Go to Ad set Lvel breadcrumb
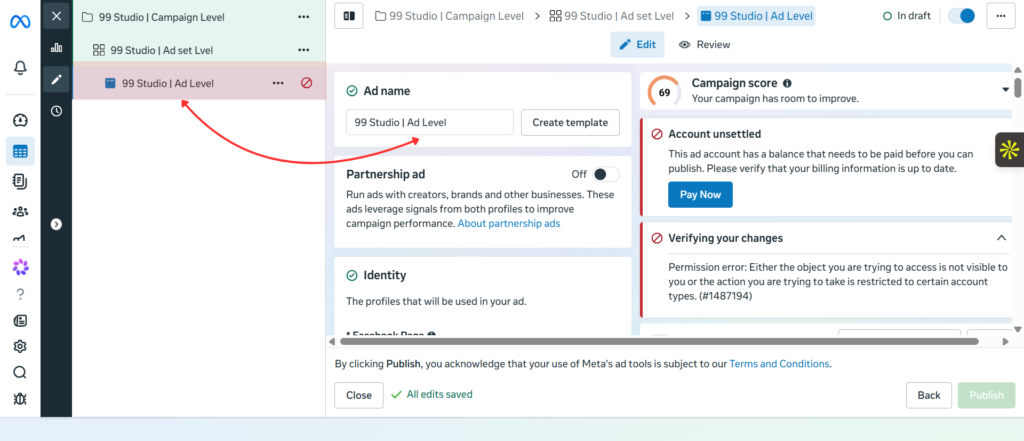The height and width of the screenshot is (441, 1024). [613, 16]
